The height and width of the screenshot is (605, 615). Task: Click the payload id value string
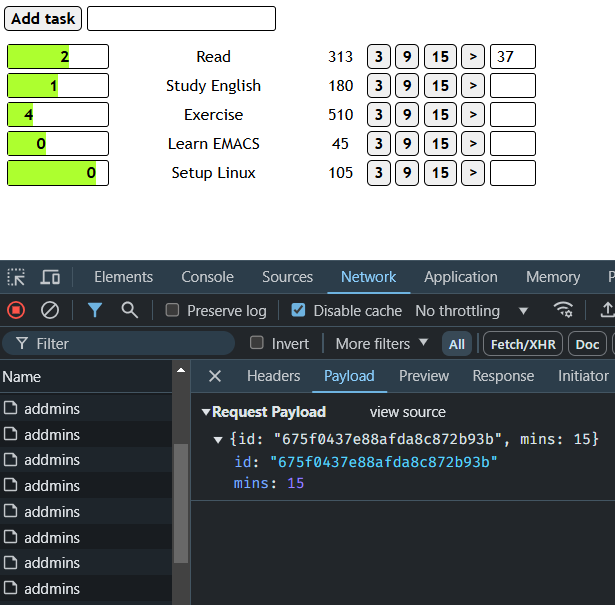(x=384, y=462)
